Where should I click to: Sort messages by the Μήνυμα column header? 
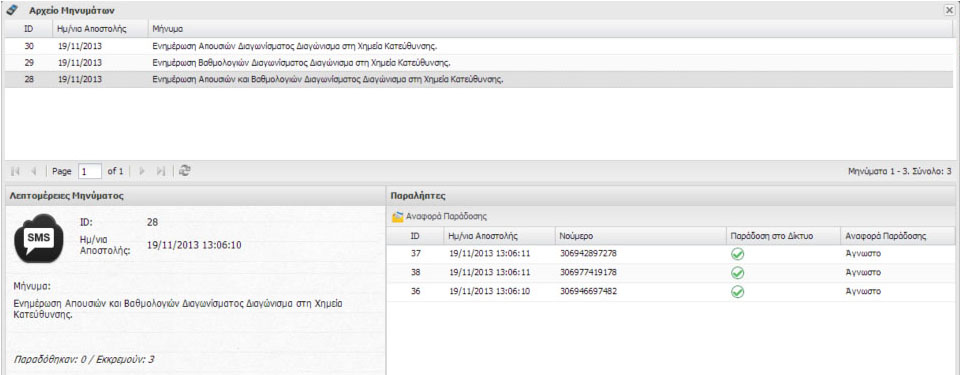pyautogui.click(x=550, y=29)
